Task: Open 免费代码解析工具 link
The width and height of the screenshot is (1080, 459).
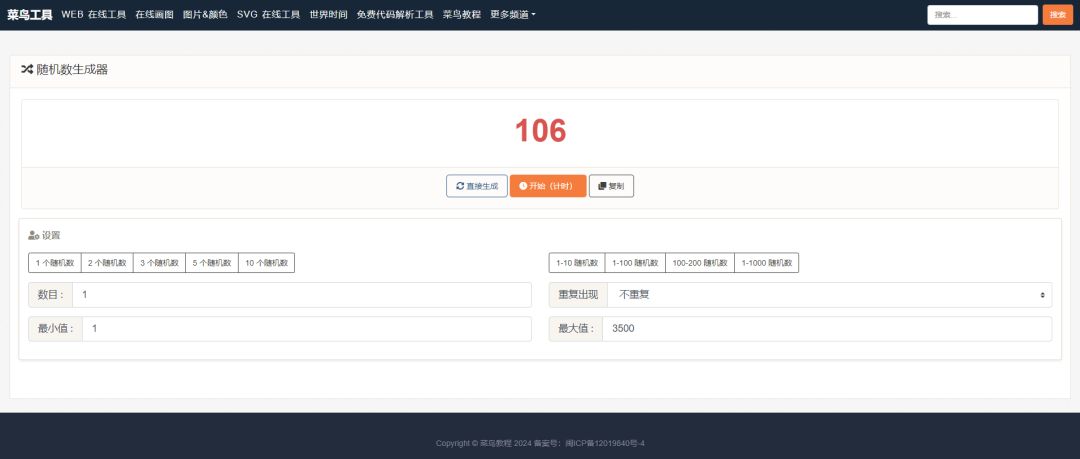Action: [395, 14]
